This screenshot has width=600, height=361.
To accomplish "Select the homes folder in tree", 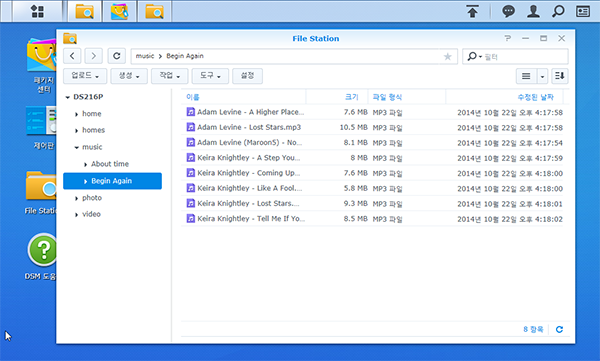I will click(93, 130).
